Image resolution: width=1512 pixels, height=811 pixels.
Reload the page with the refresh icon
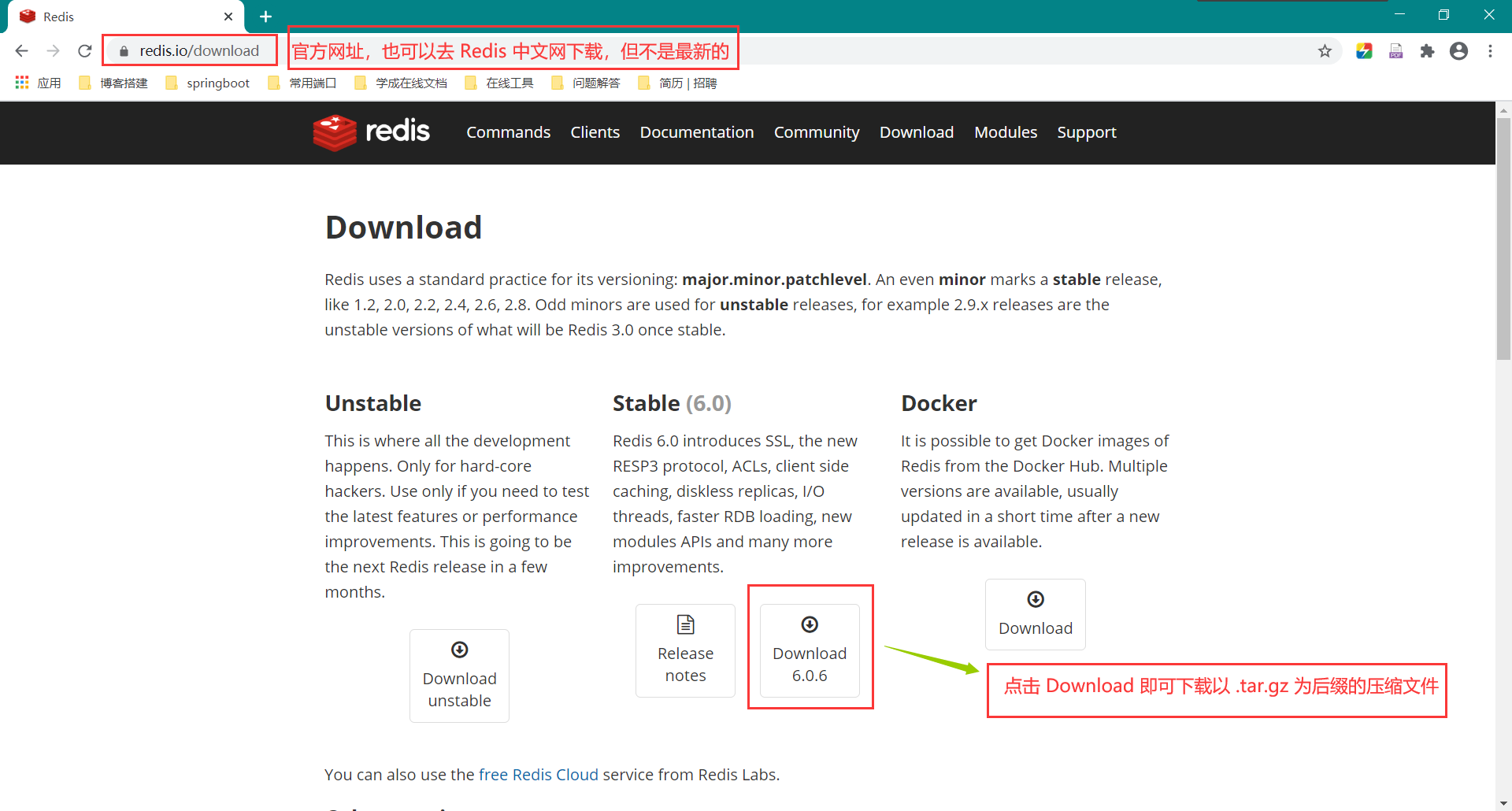point(85,51)
